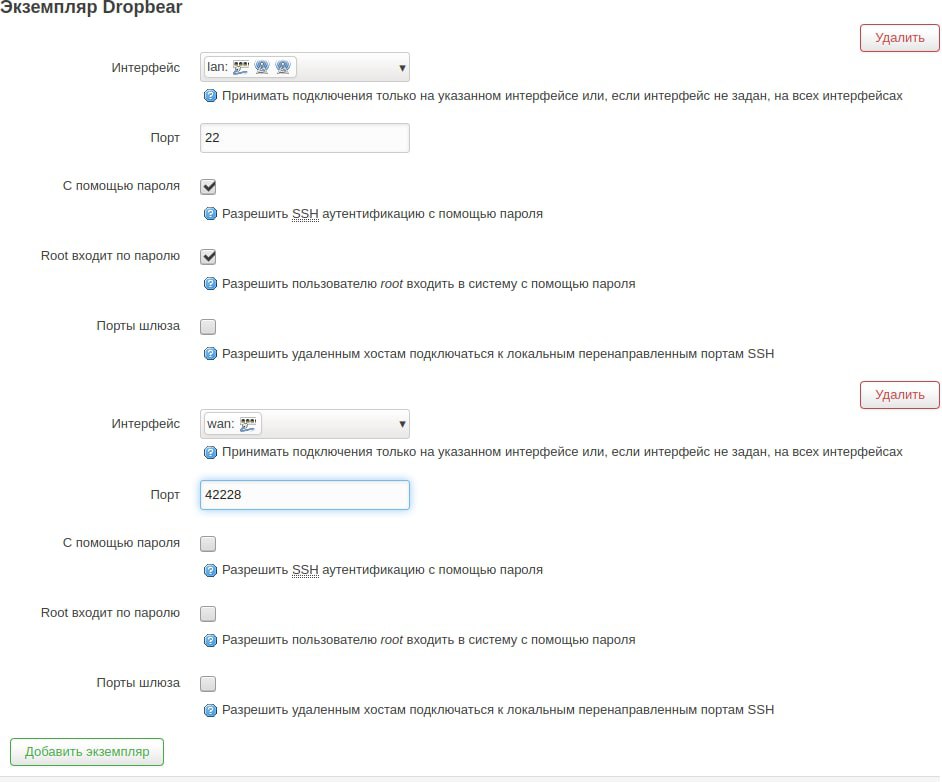942x782 pixels.
Task: Enable 'Root входит по паролю' for the wan instance
Action: tap(208, 613)
